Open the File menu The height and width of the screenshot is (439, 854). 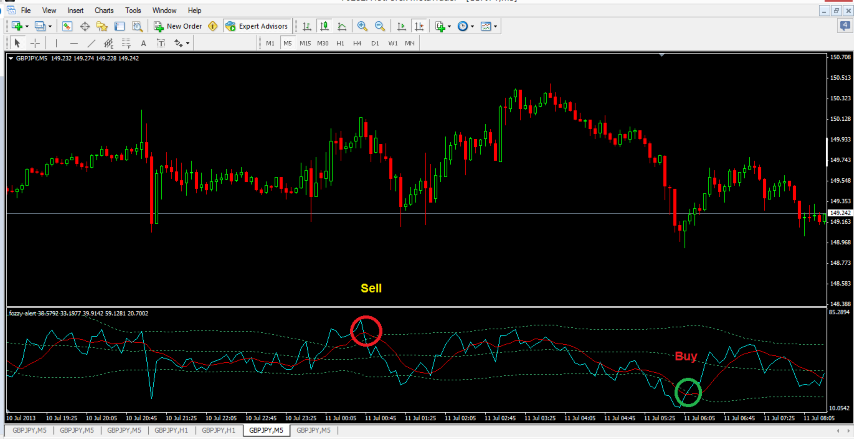(26, 10)
